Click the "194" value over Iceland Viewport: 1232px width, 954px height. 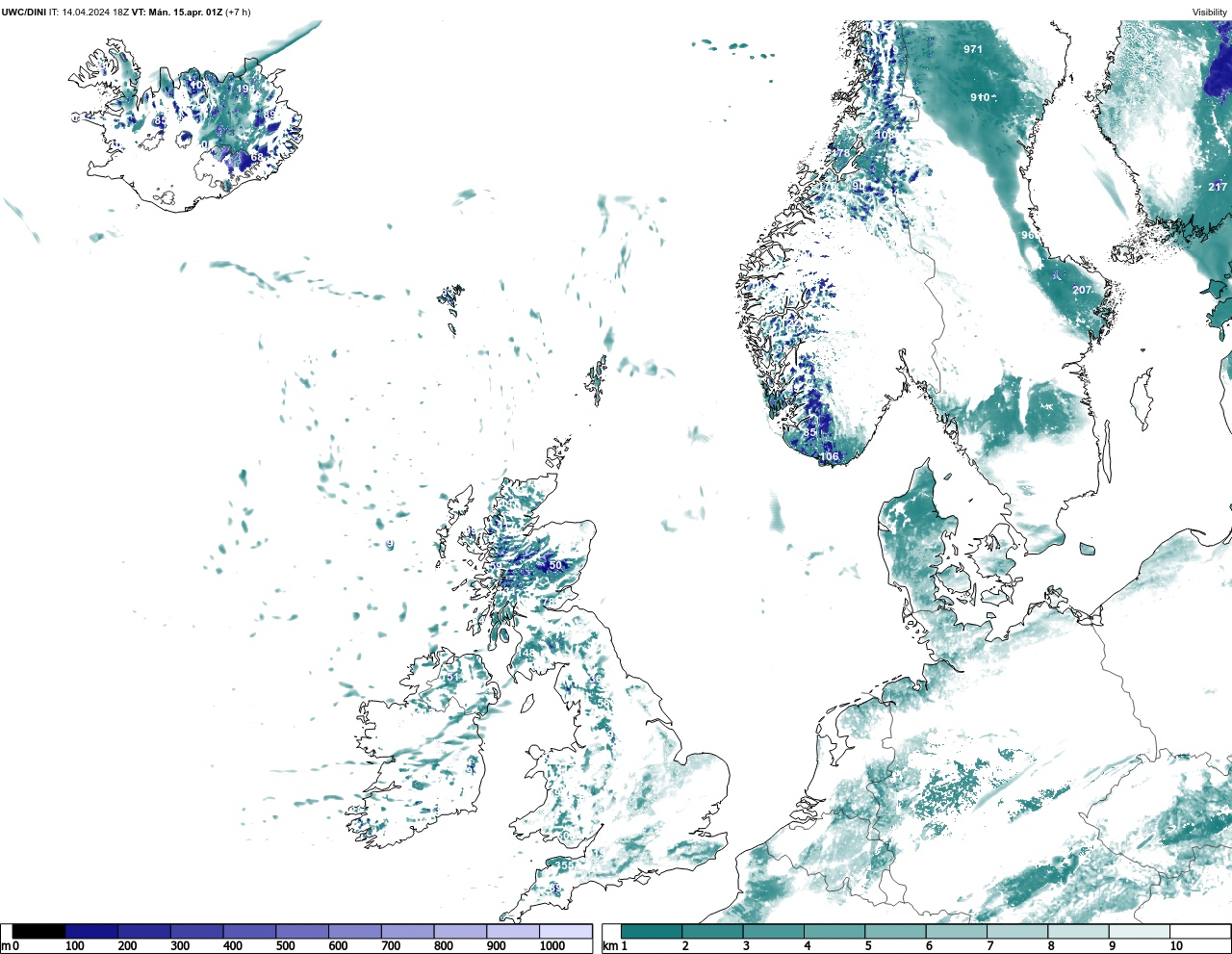tap(245, 89)
